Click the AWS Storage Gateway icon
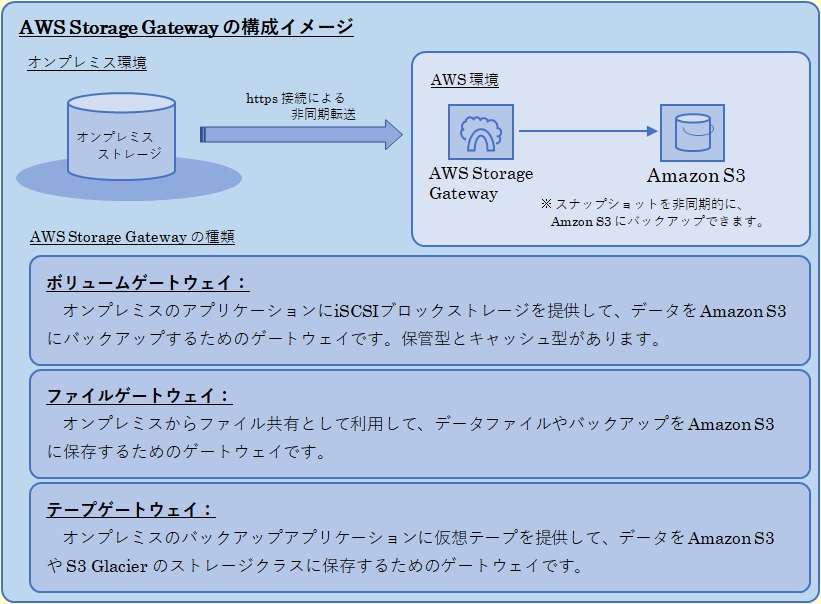This screenshot has height=604, width=821. point(481,132)
